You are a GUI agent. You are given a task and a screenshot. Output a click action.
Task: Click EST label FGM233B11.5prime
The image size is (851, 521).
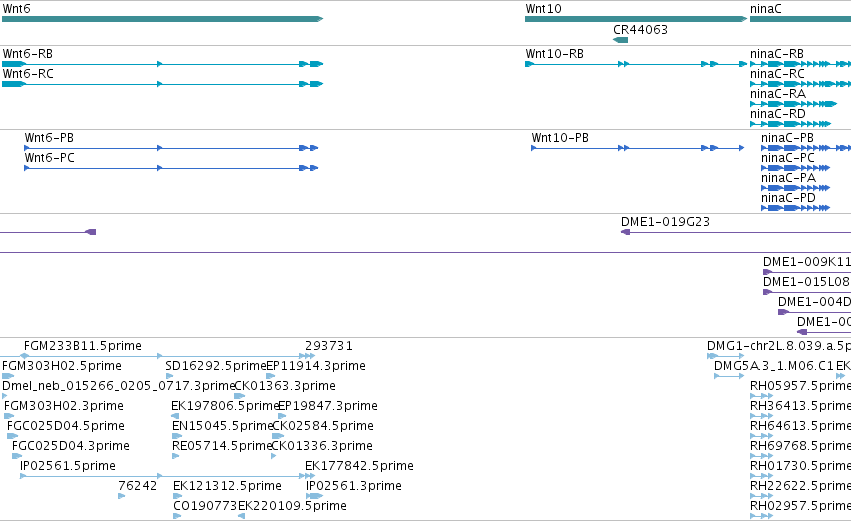coord(82,346)
